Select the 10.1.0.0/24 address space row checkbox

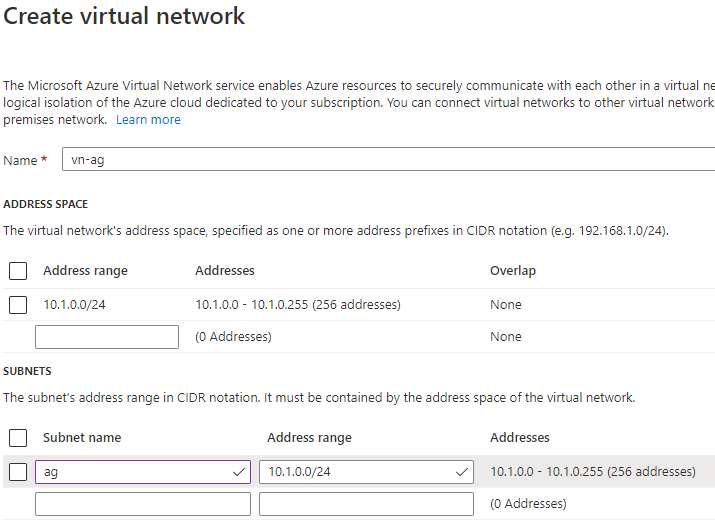[x=18, y=305]
